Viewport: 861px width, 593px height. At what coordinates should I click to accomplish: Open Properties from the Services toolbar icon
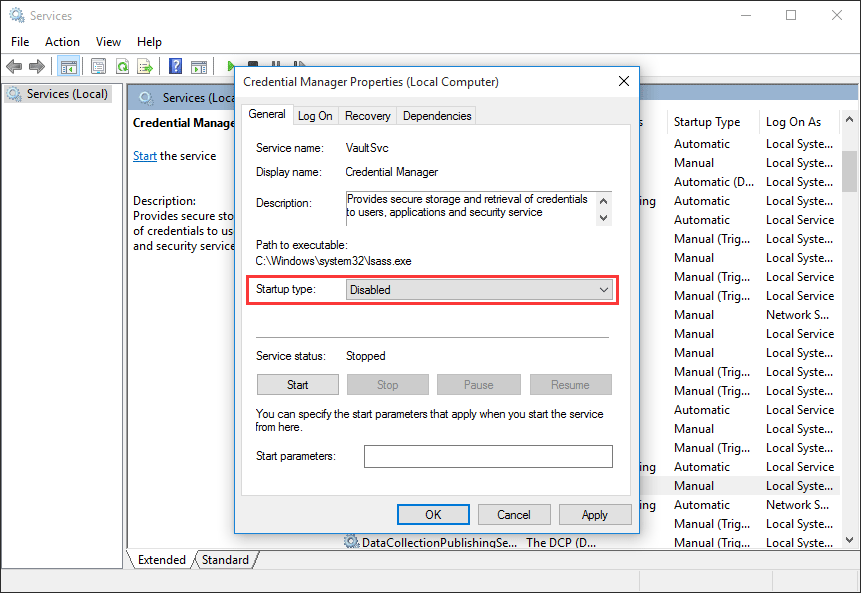point(98,67)
